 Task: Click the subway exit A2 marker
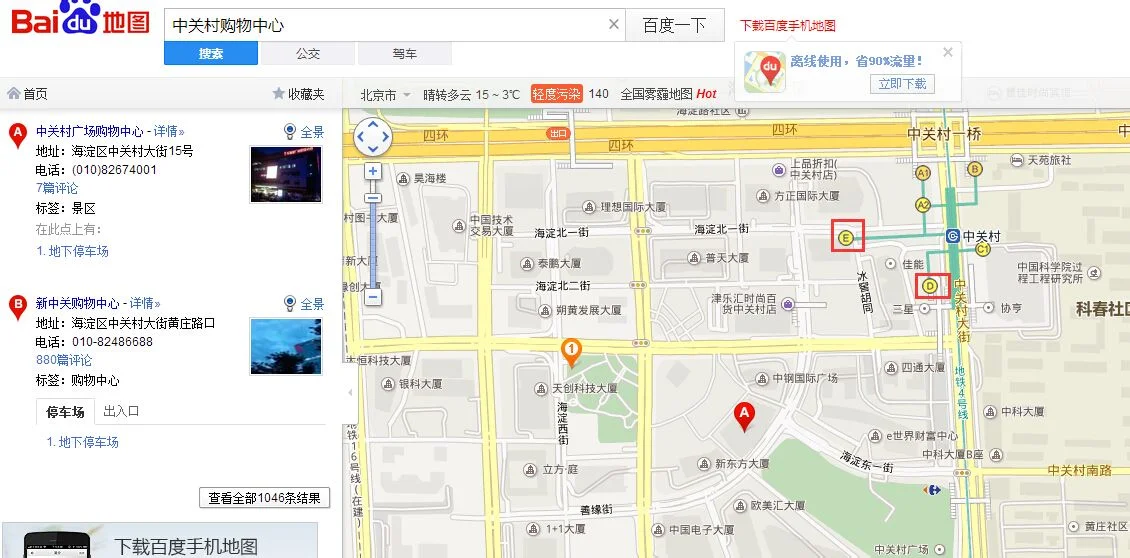pos(923,205)
